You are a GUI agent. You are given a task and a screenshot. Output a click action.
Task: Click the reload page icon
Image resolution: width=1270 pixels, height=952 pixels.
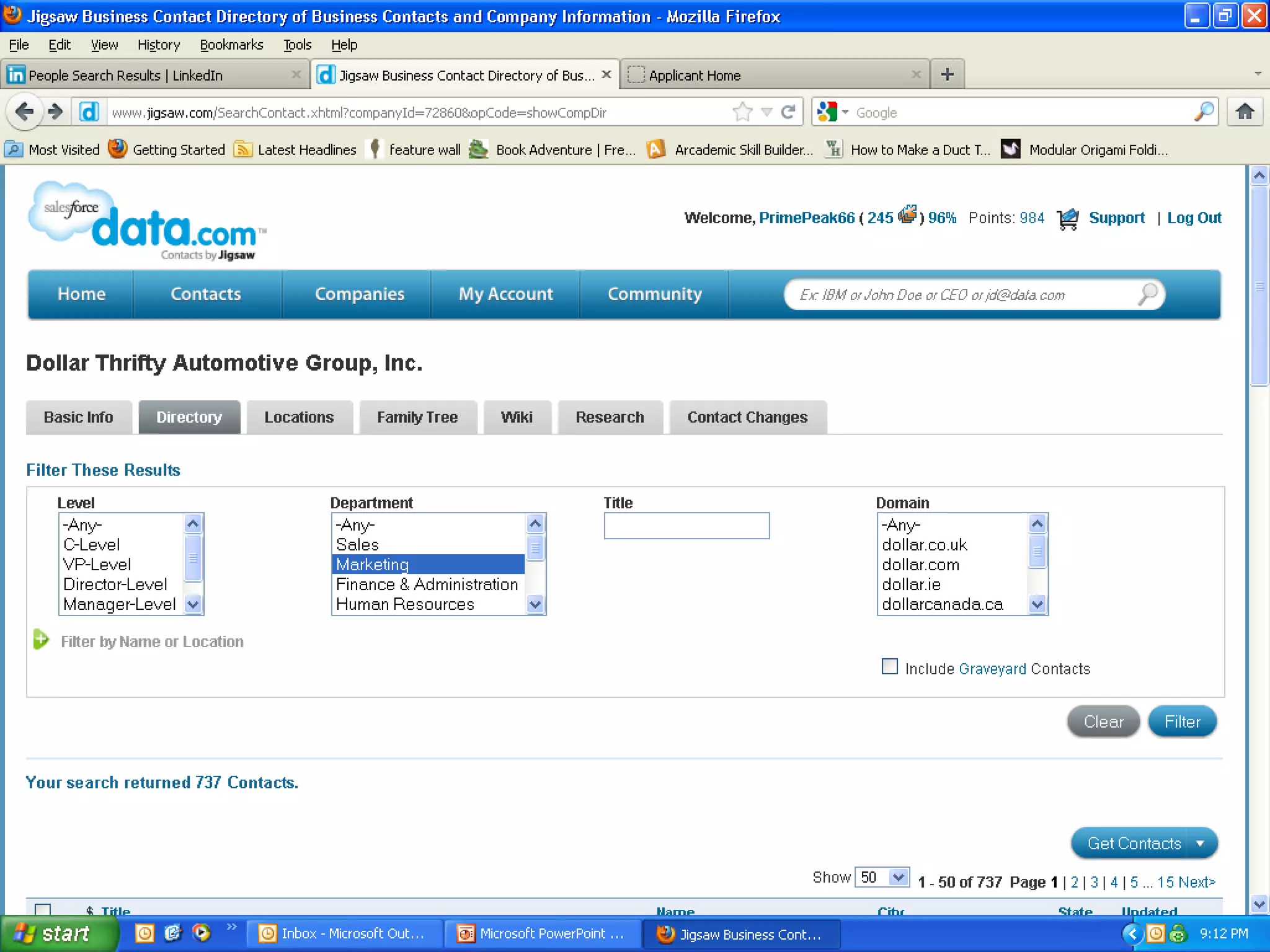pos(788,112)
